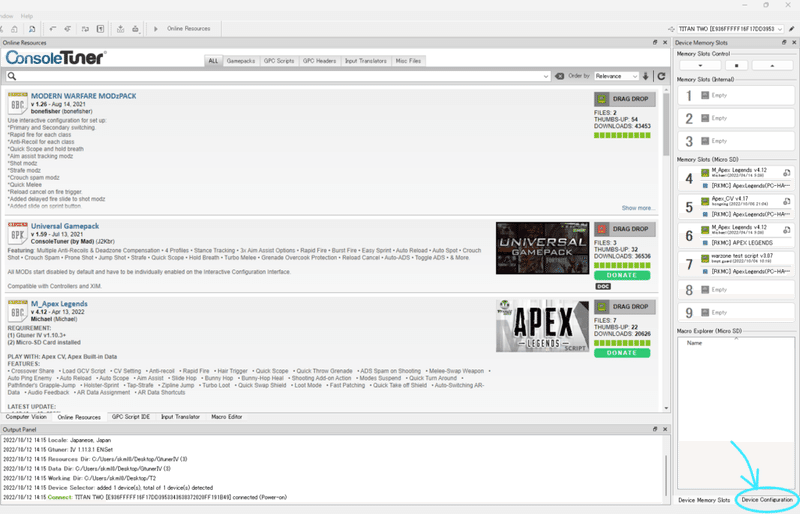Viewport: 800px width, 514px height.
Task: Click the play arrow beside Online Resources
Action: (156, 29)
